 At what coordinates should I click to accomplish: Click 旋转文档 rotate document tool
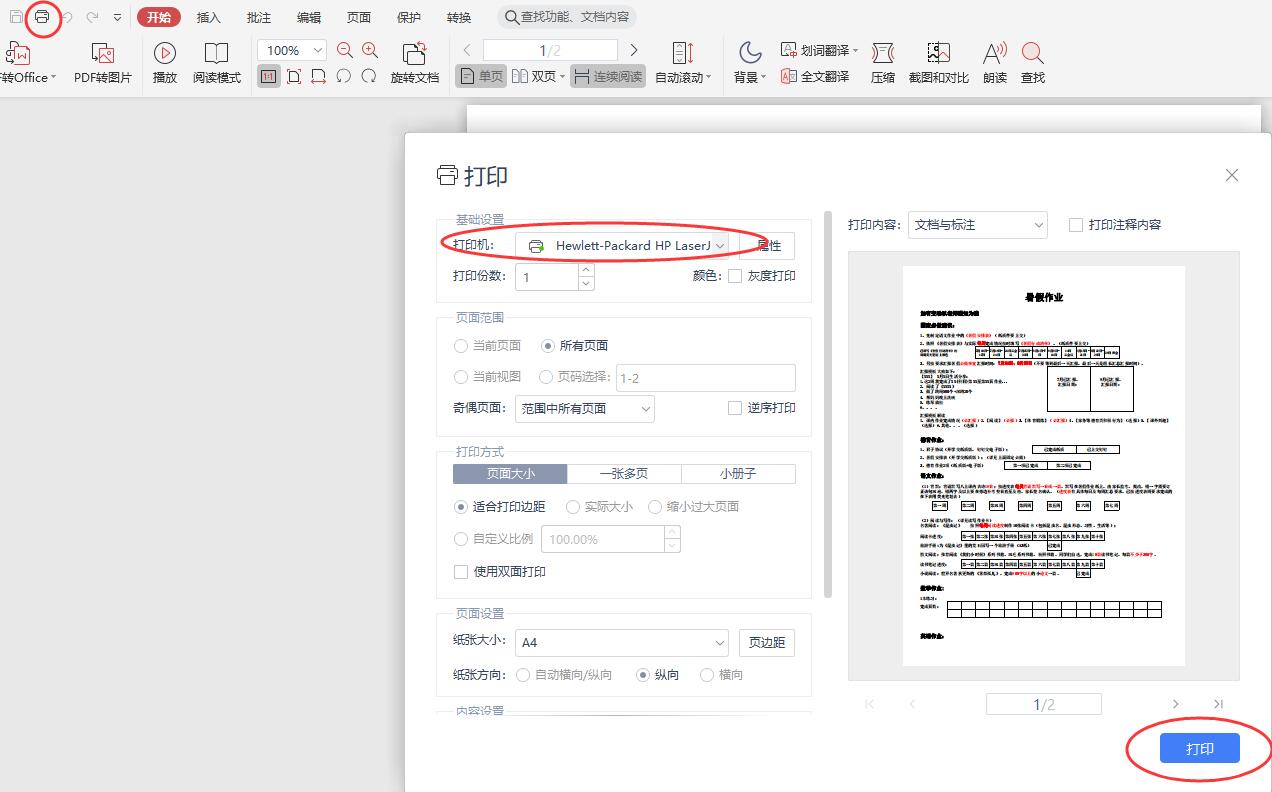pyautogui.click(x=415, y=63)
